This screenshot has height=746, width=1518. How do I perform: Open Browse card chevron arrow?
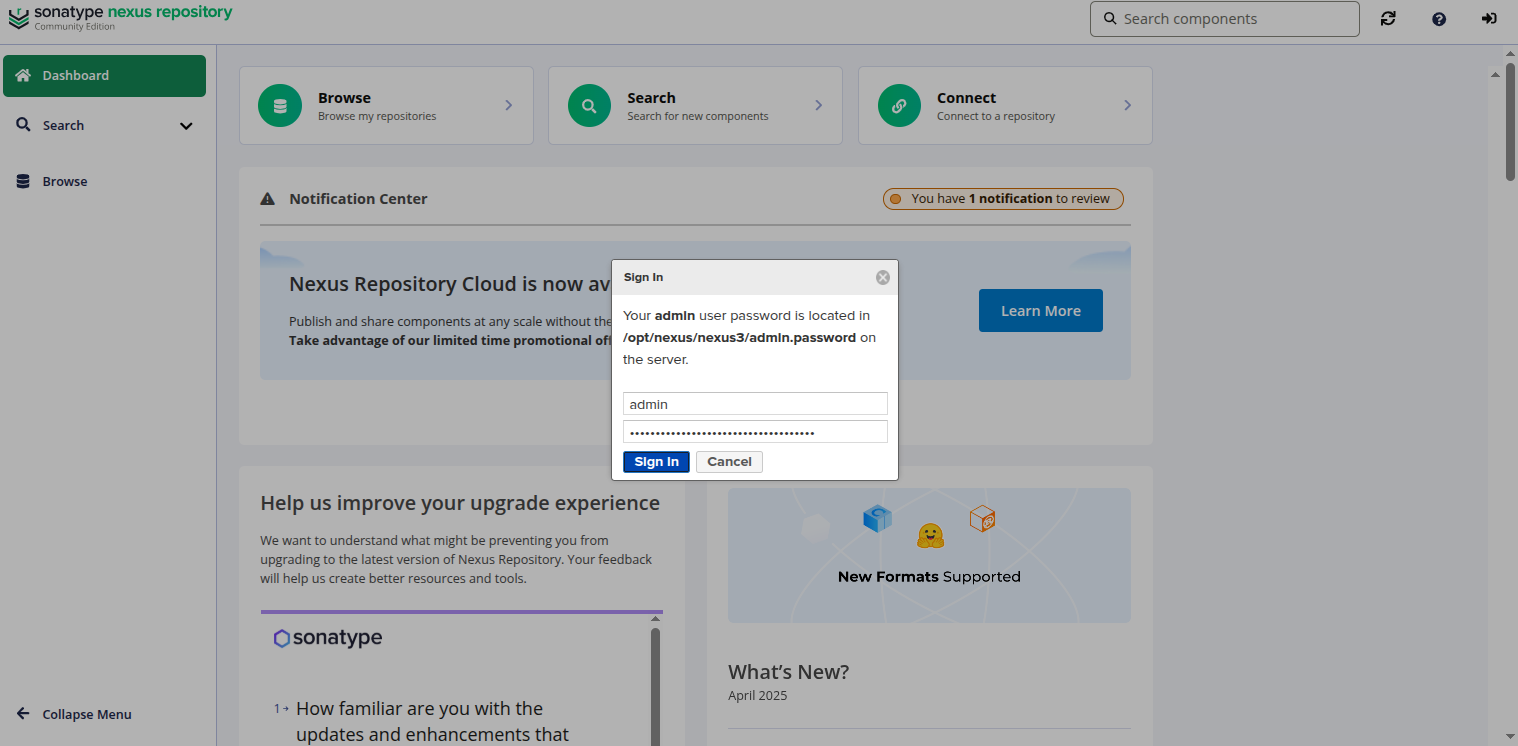tap(508, 106)
